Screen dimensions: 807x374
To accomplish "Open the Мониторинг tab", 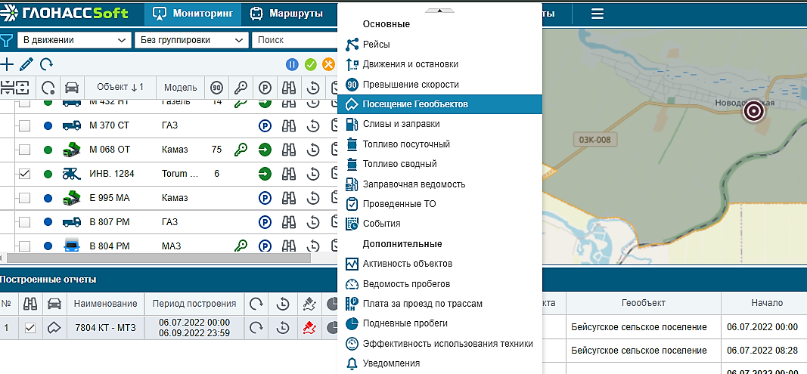I will (x=192, y=14).
